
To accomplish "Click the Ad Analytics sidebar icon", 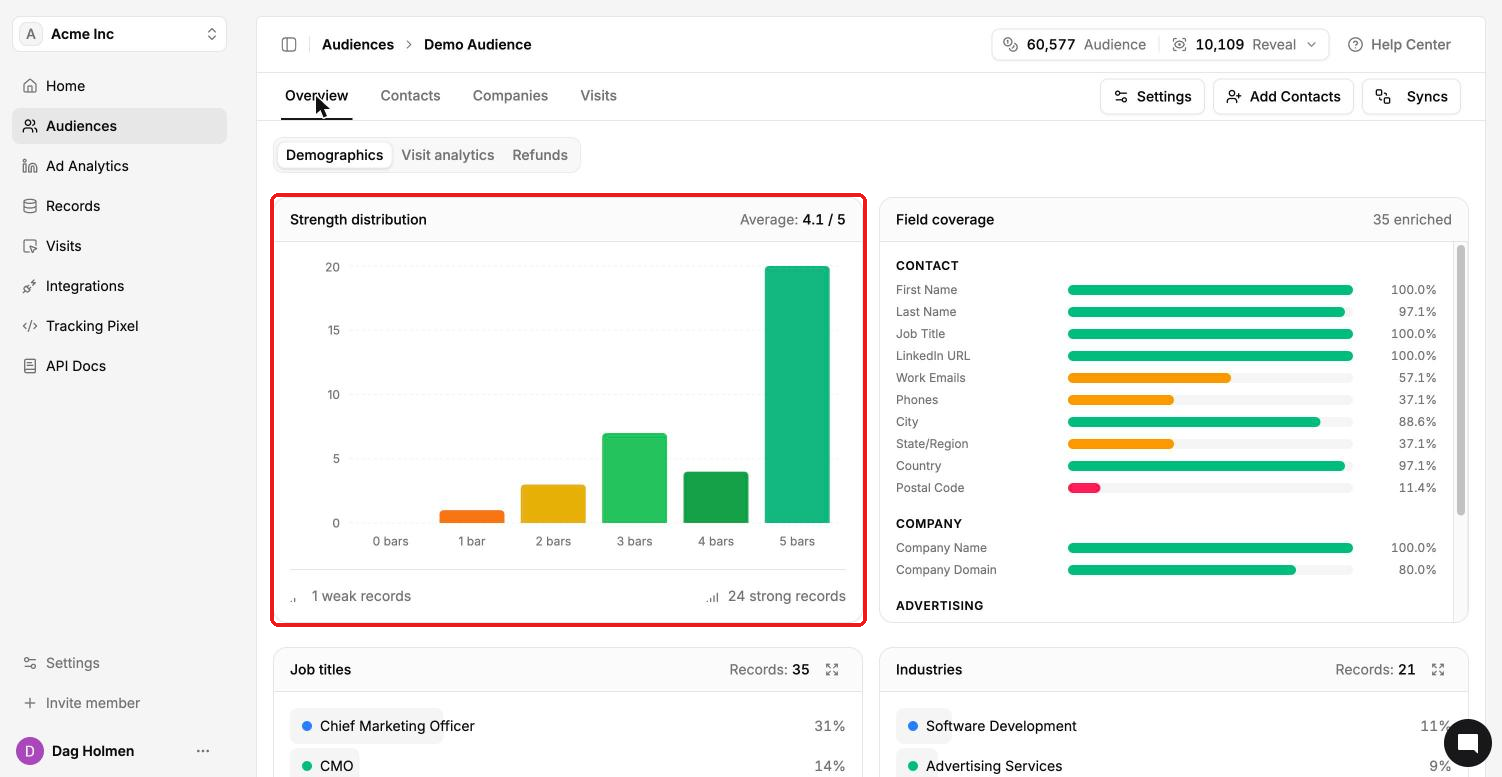I will (30, 166).
